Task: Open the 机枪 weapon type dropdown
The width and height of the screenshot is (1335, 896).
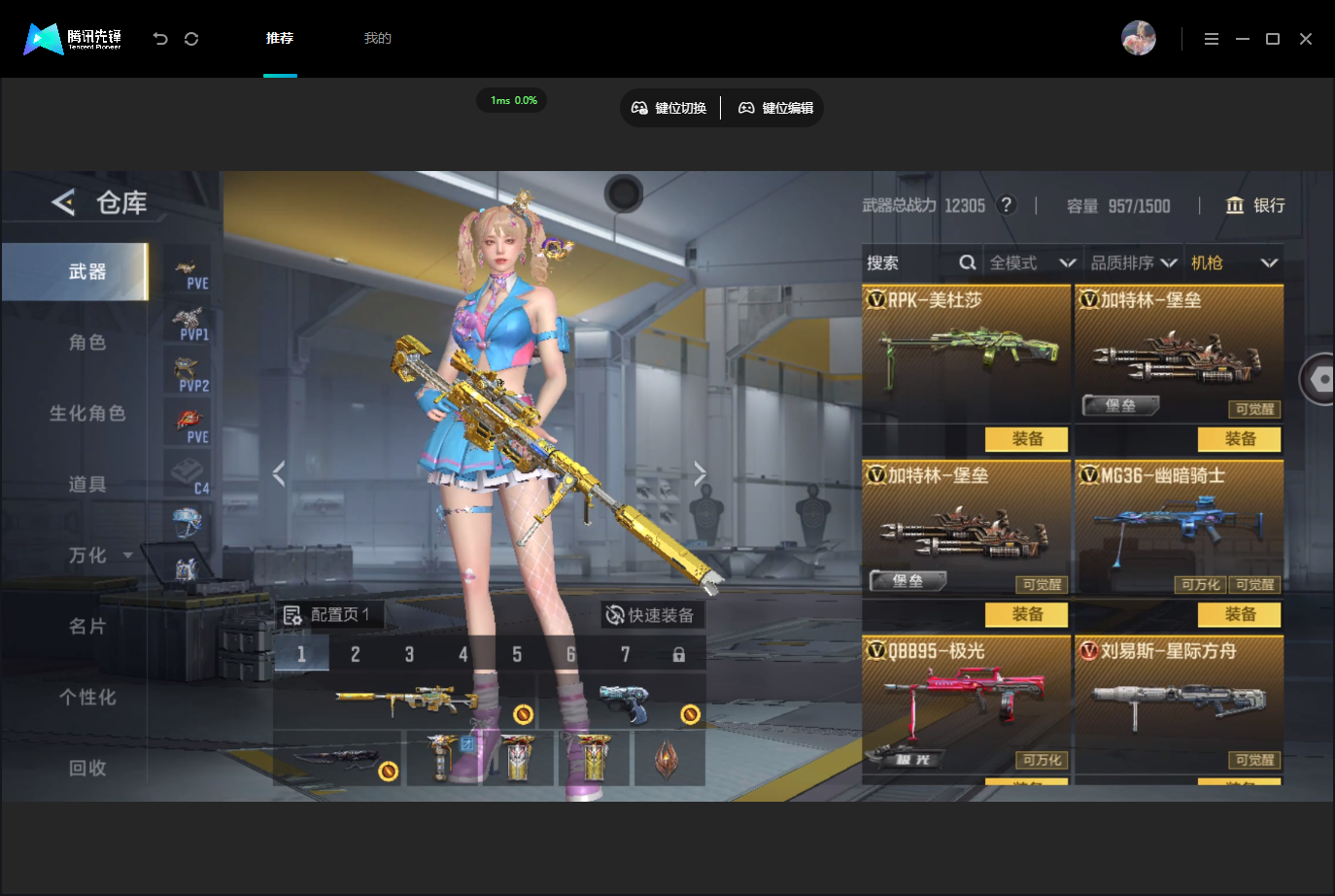Action: (x=1234, y=262)
